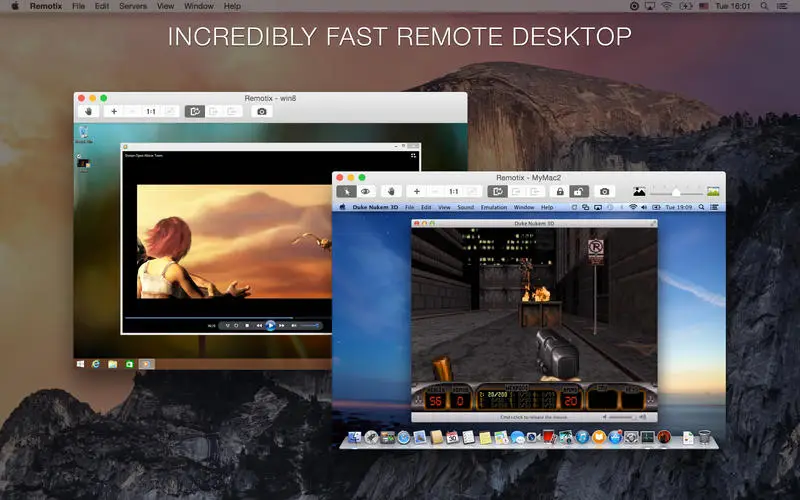Open the Windows Start button in win8 taskbar

pos(80,364)
